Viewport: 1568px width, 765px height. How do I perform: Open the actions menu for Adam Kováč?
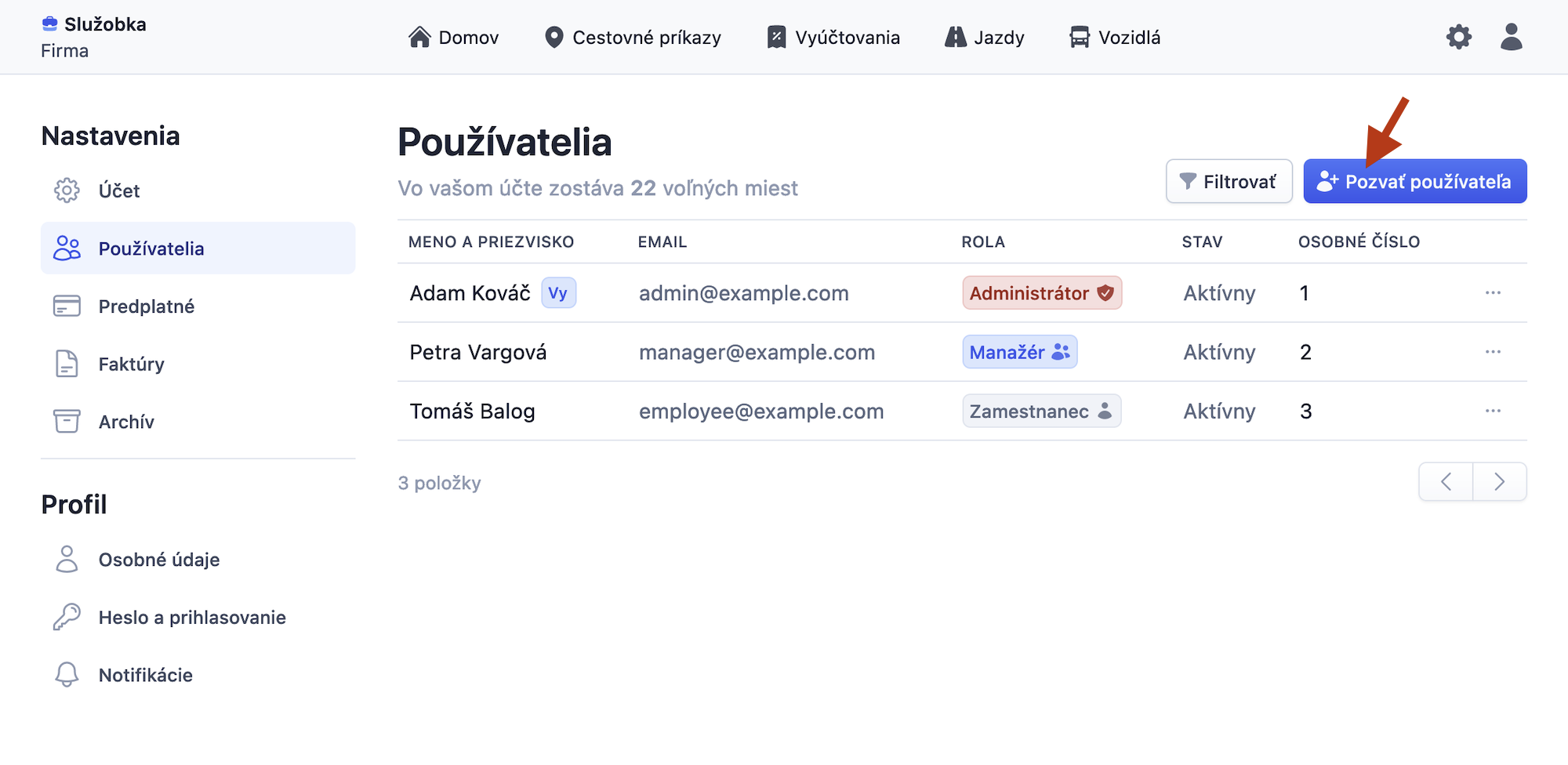1493,292
